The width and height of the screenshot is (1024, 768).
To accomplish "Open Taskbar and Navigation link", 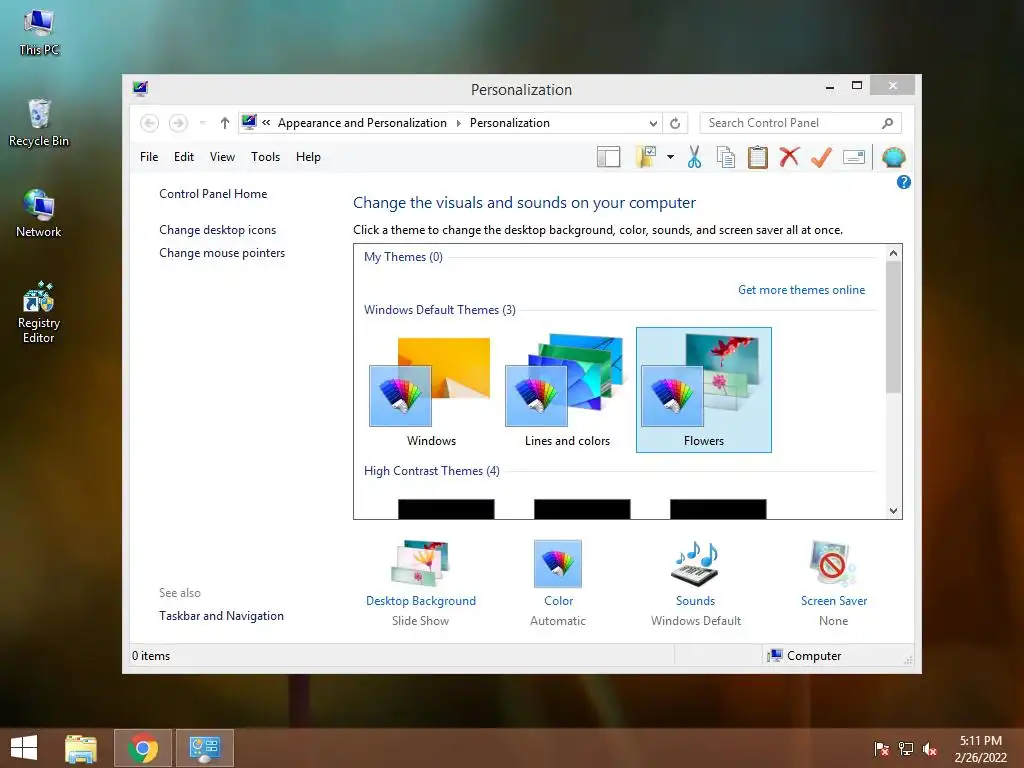I will pos(221,616).
